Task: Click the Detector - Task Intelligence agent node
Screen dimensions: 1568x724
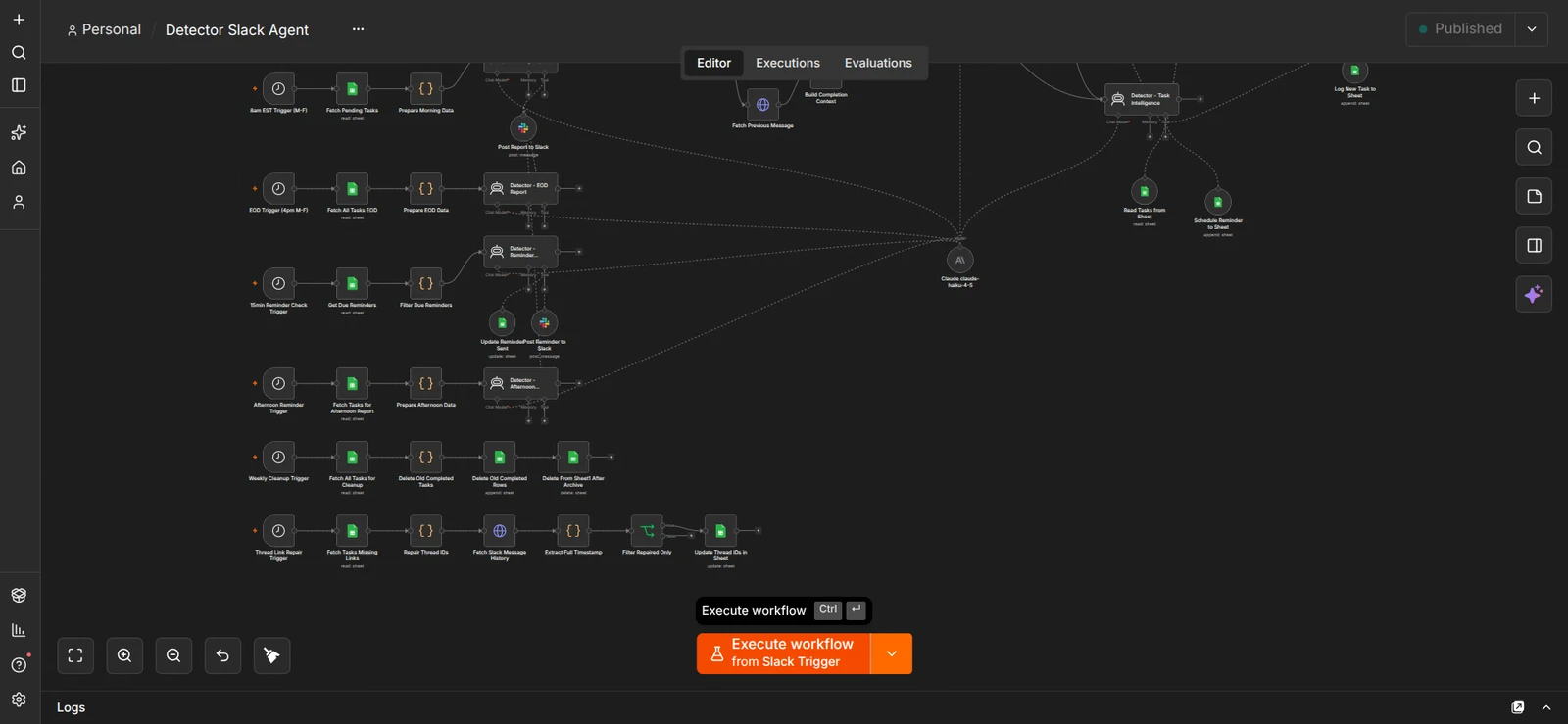Action: point(1142,99)
